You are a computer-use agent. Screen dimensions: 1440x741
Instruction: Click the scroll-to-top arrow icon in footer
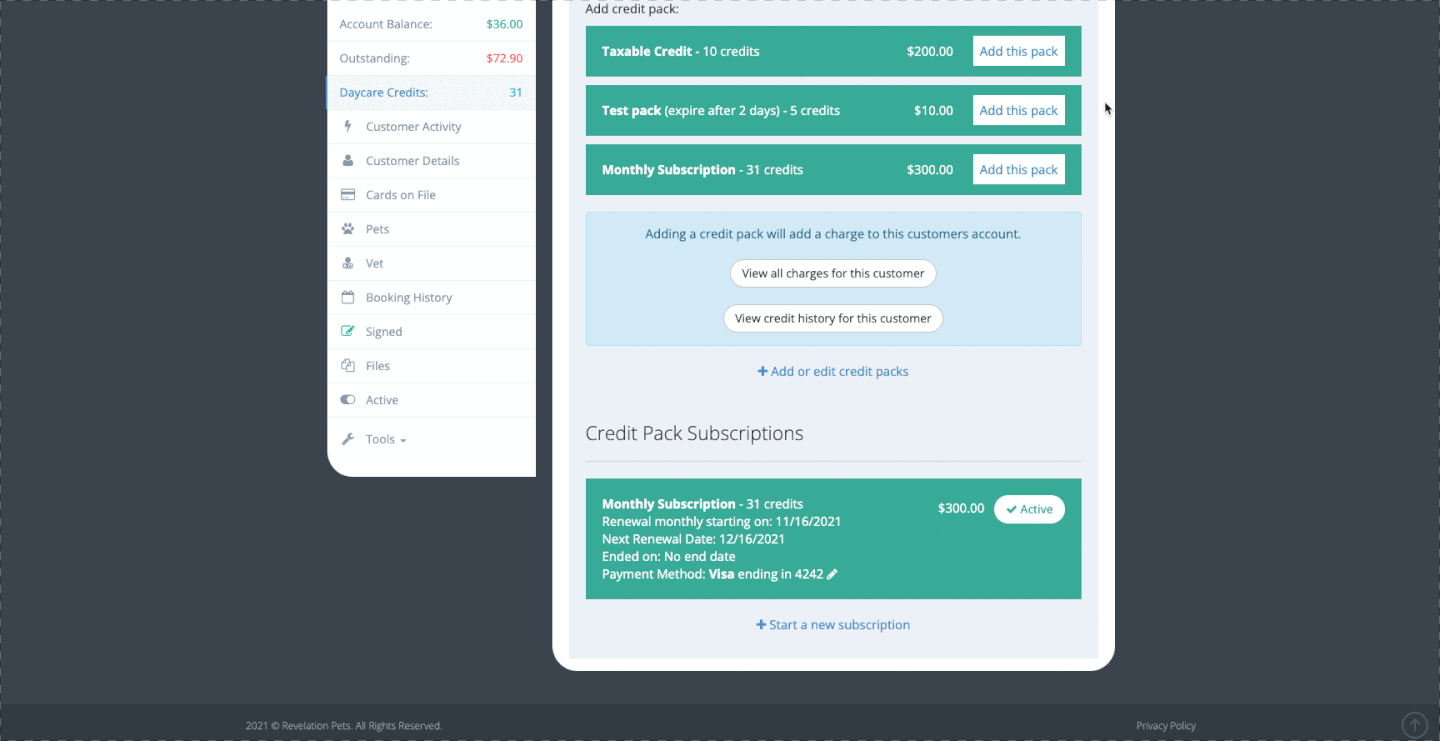[1414, 725]
